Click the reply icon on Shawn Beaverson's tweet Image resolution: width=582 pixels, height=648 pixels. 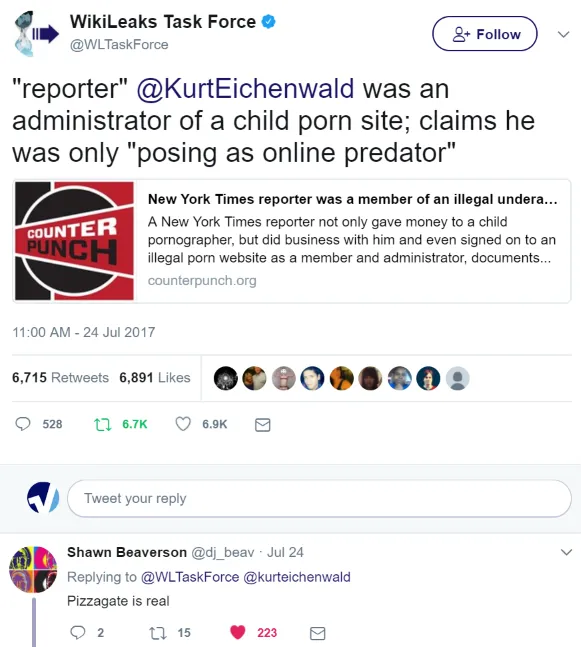[77, 632]
